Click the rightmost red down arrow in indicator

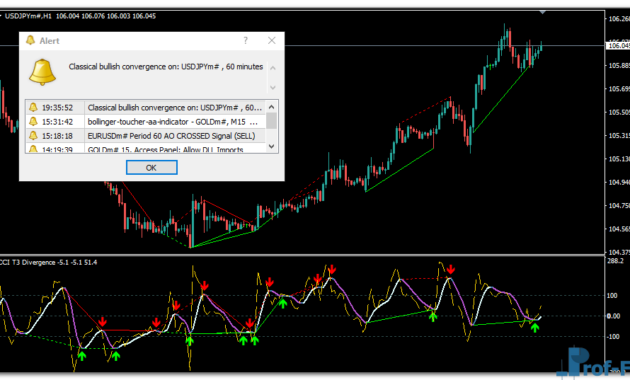click(450, 269)
